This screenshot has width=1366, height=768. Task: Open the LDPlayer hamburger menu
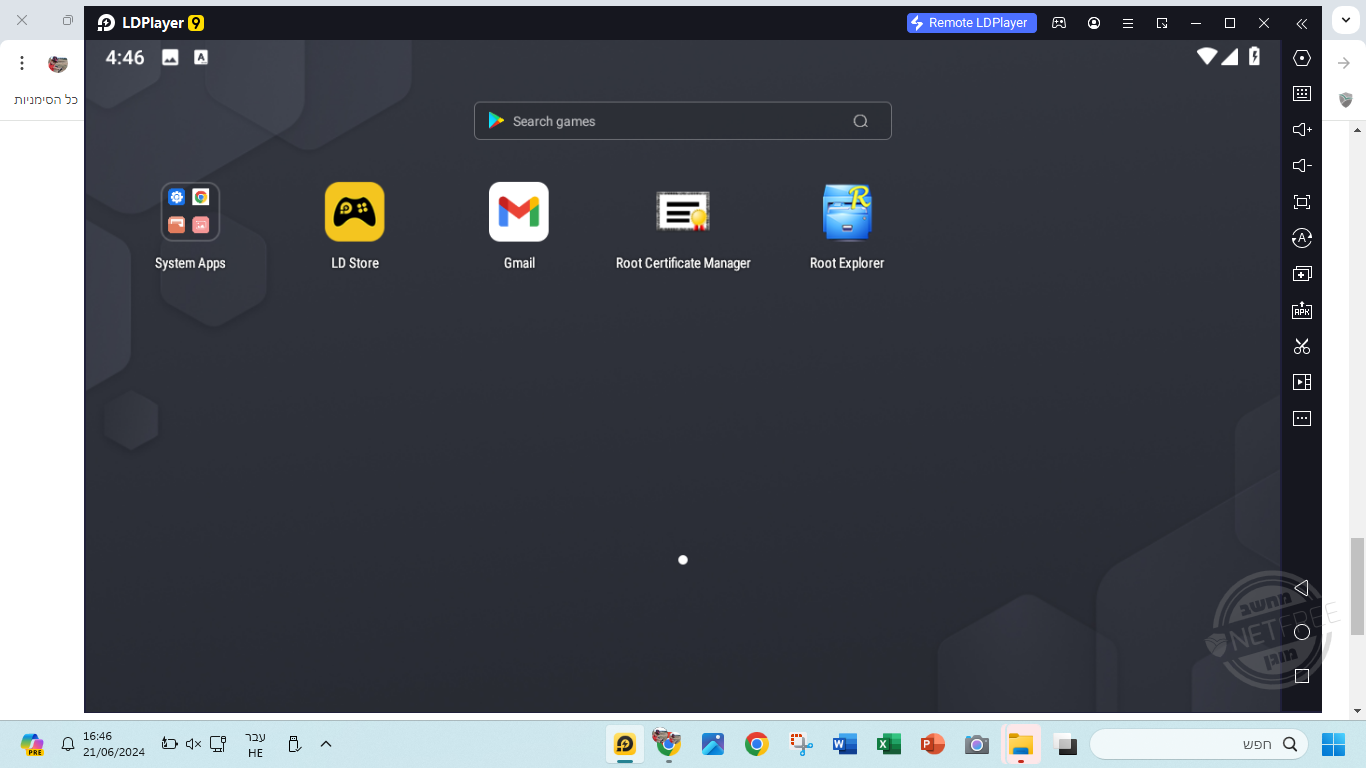click(x=1128, y=23)
